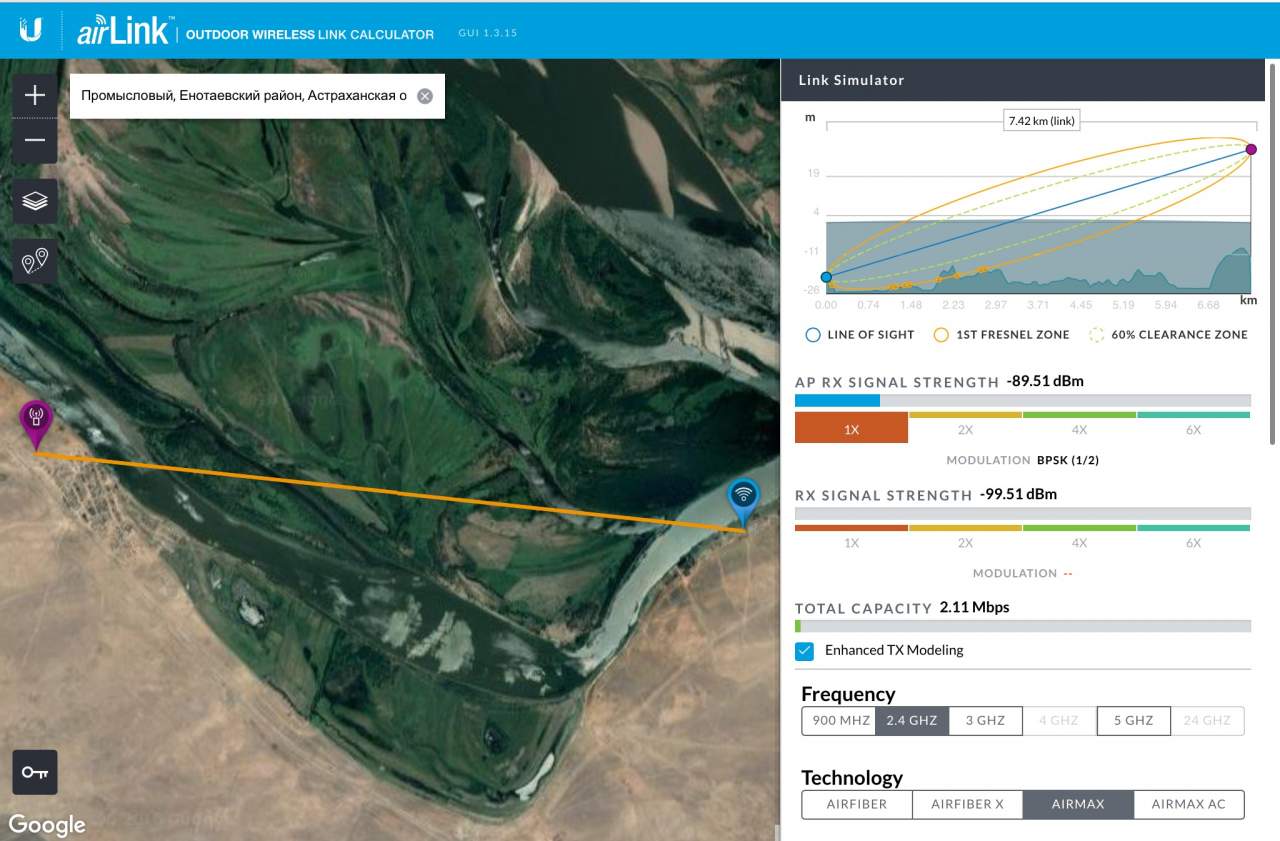Click the AP RX signal strength bar
This screenshot has height=841, width=1280.
pos(1022,401)
